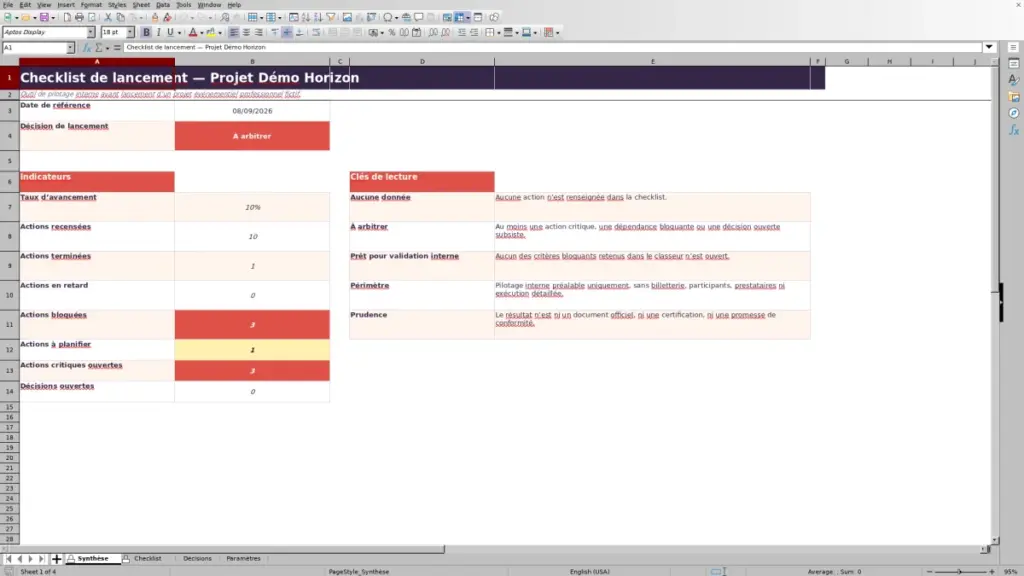The width and height of the screenshot is (1024, 576).
Task: Open the Font Size dropdown list
Action: coord(130,32)
